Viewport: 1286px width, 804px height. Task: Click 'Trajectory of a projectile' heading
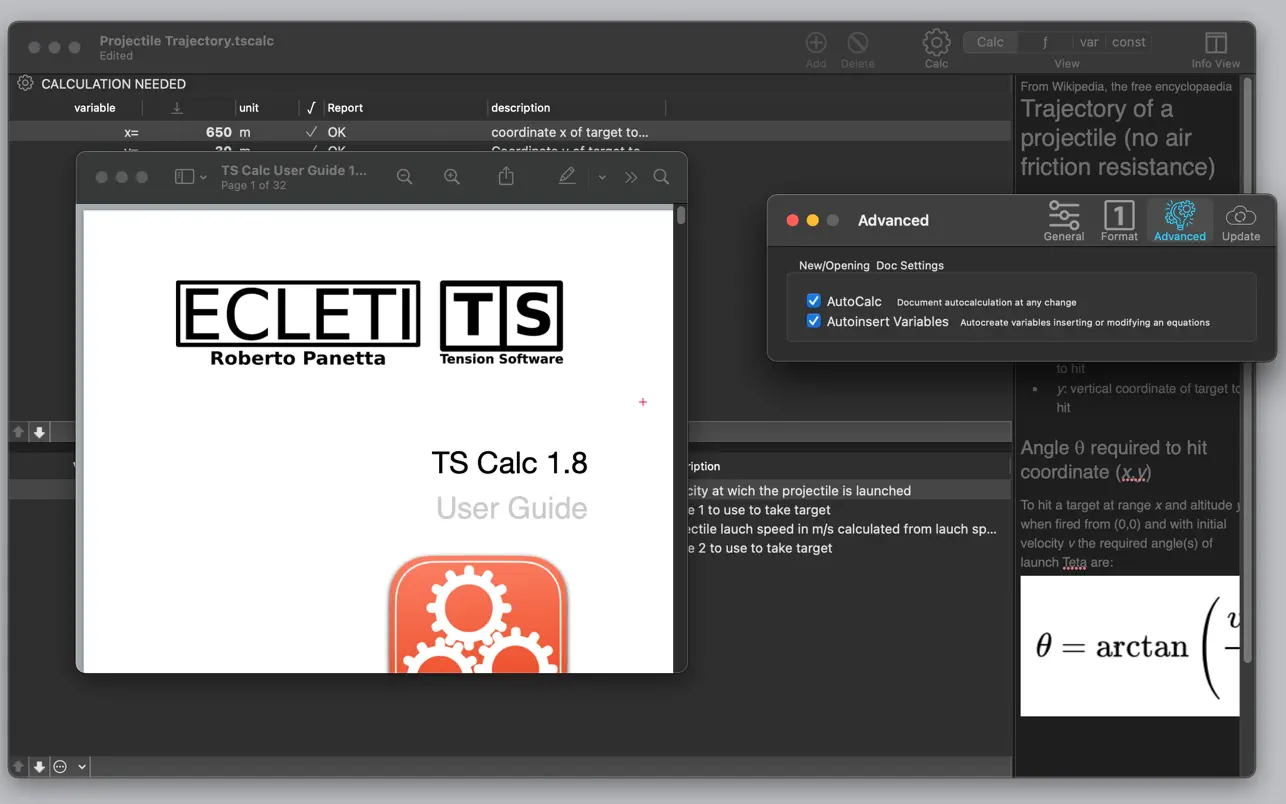point(1117,137)
